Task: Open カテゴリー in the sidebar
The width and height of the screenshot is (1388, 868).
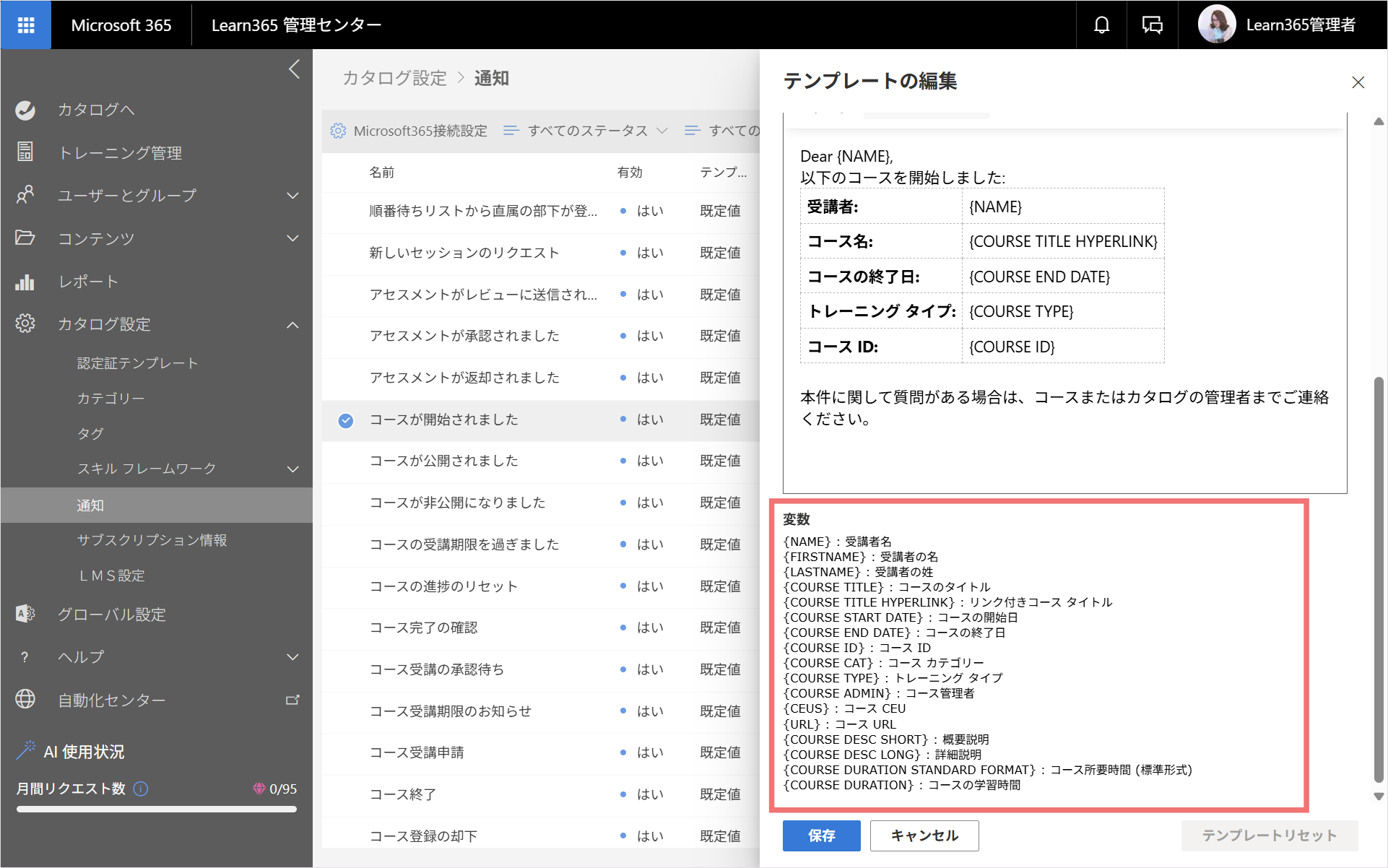Action: coord(110,399)
